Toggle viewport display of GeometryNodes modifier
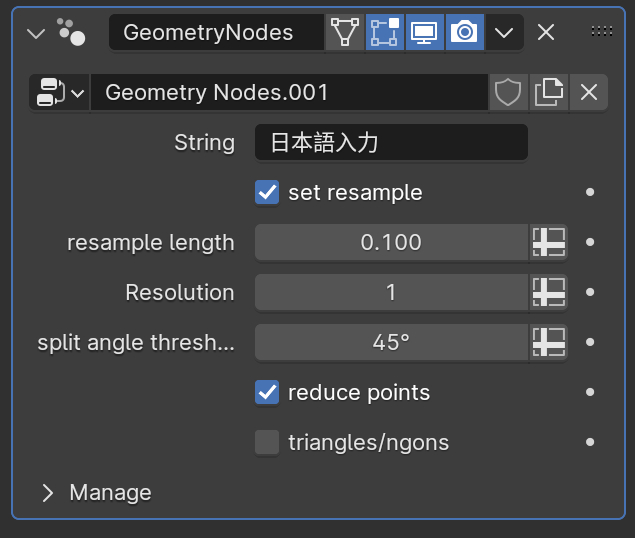The image size is (635, 538). pos(424,32)
